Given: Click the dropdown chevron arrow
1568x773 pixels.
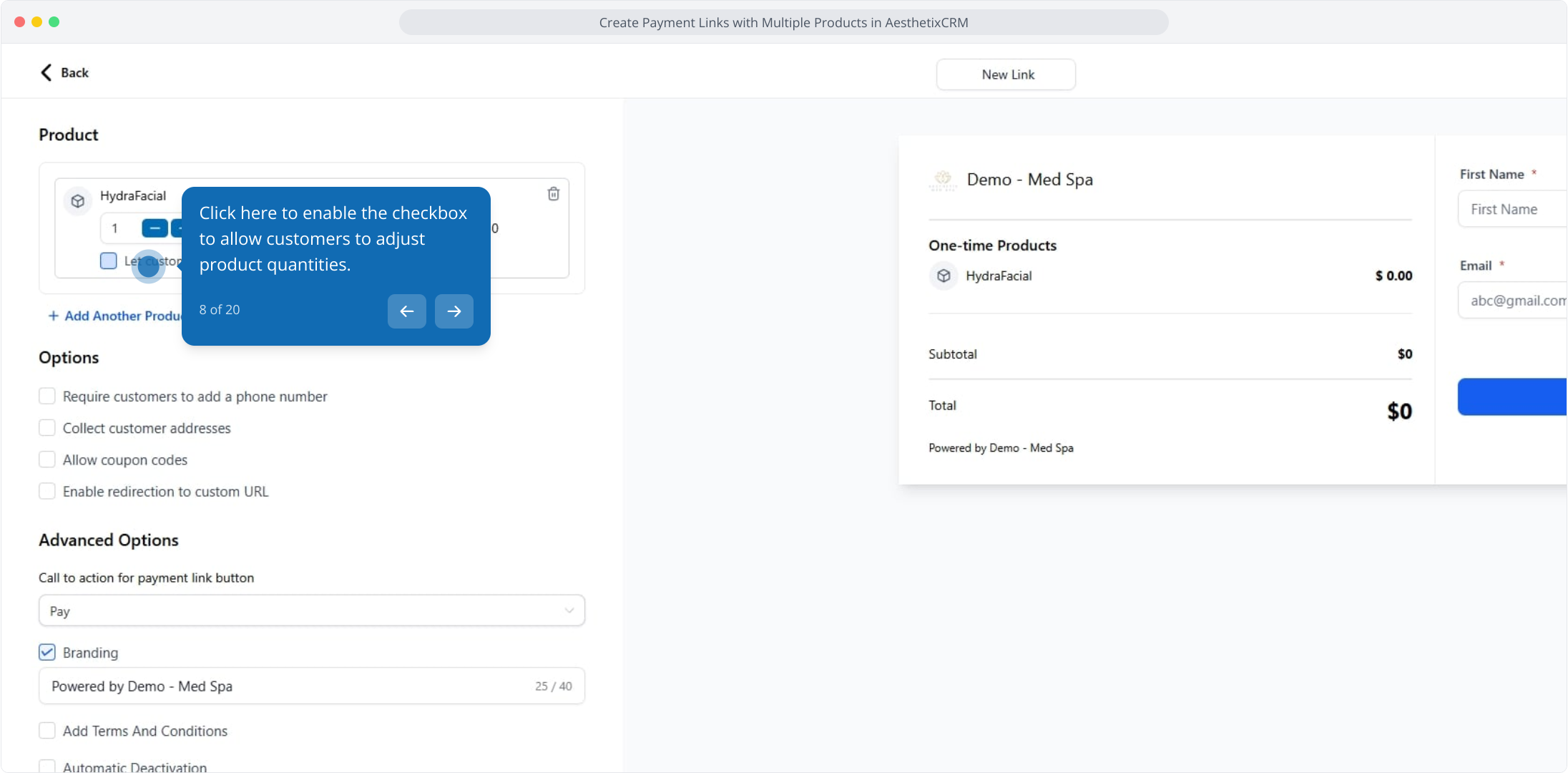Looking at the screenshot, I should [x=569, y=611].
